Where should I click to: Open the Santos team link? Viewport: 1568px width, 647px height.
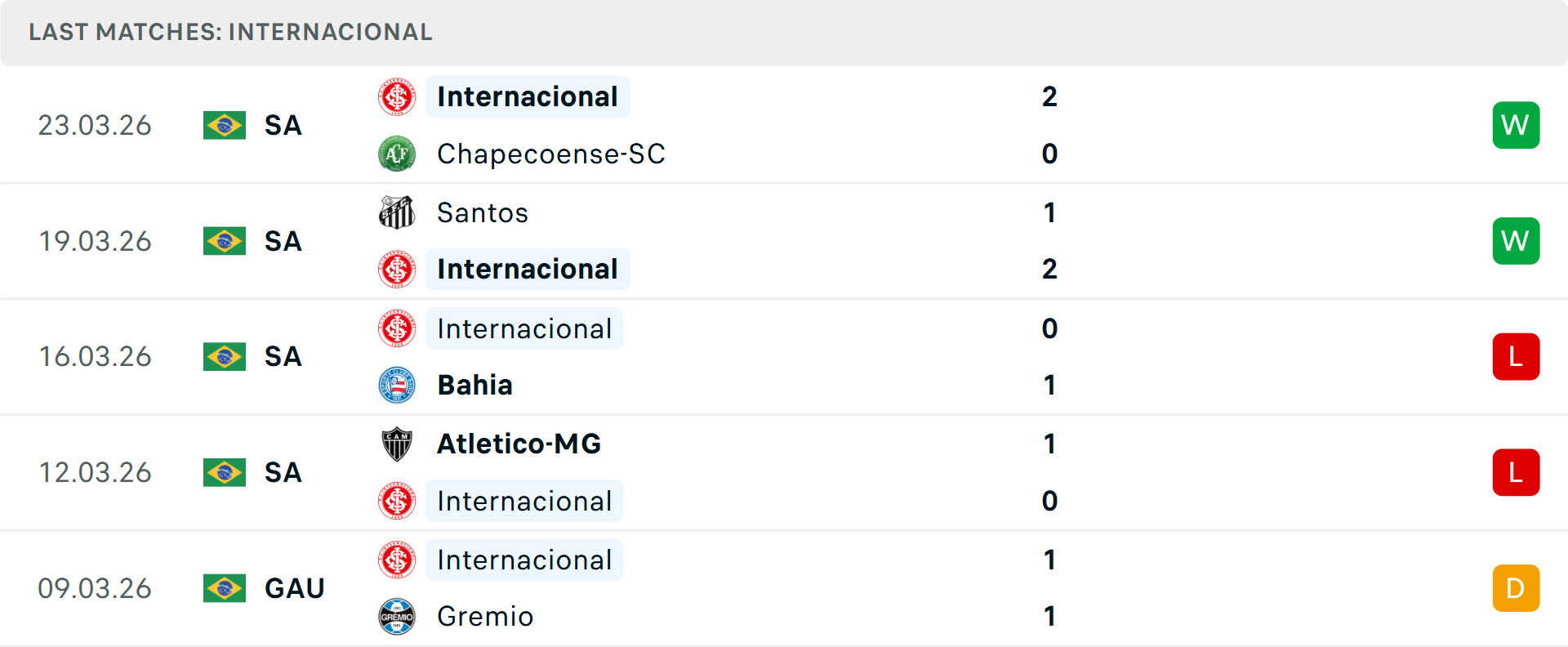483,212
